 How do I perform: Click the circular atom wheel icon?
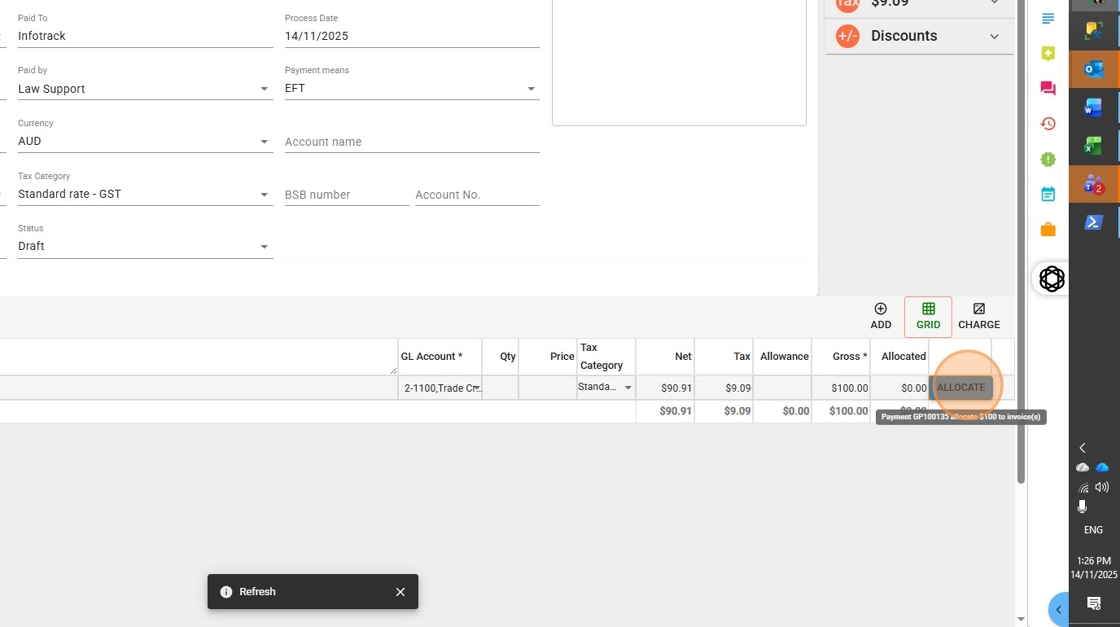pyautogui.click(x=1051, y=279)
